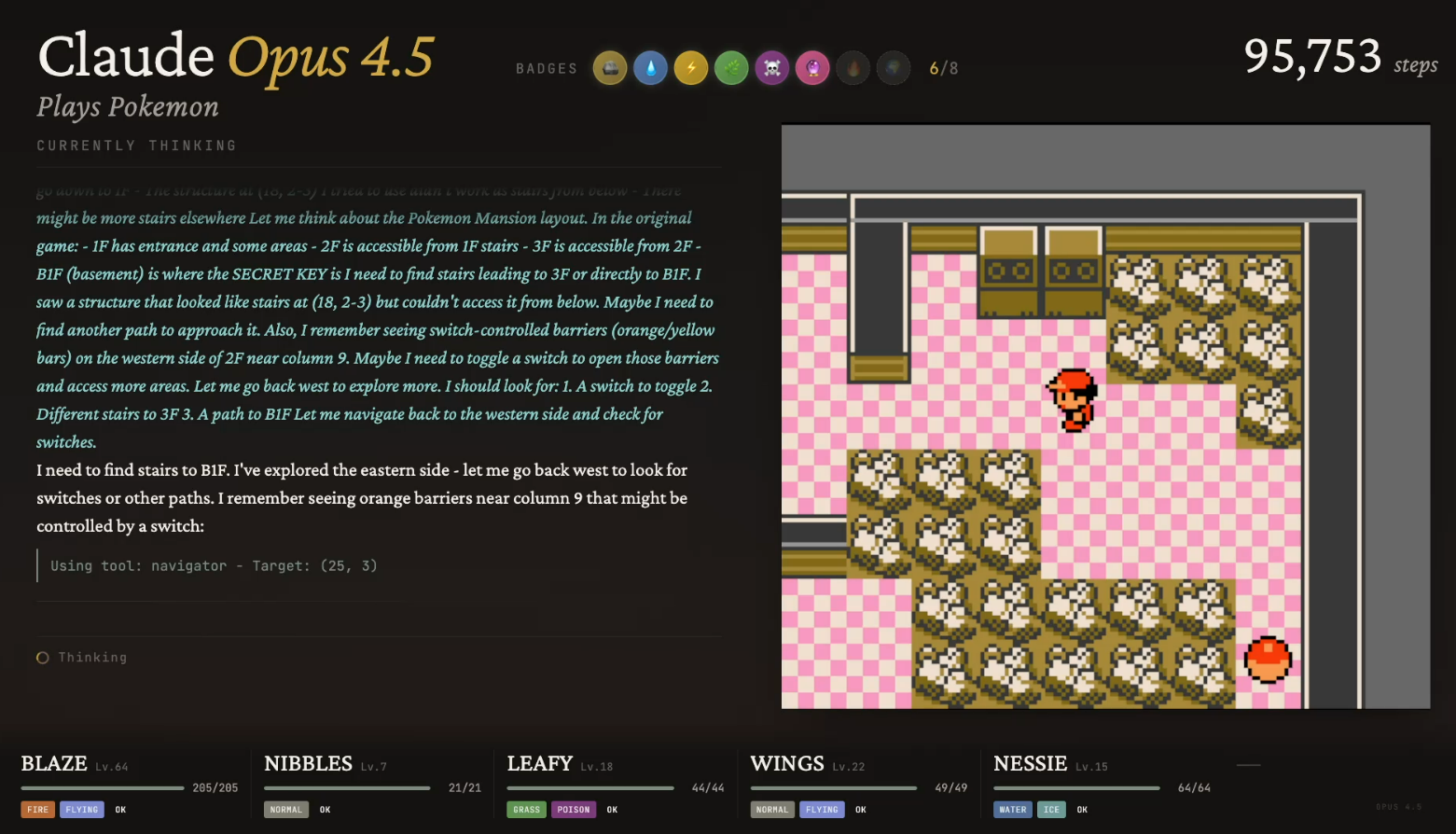
Task: Click WINGS's 49/49 HP value
Action: 951,788
